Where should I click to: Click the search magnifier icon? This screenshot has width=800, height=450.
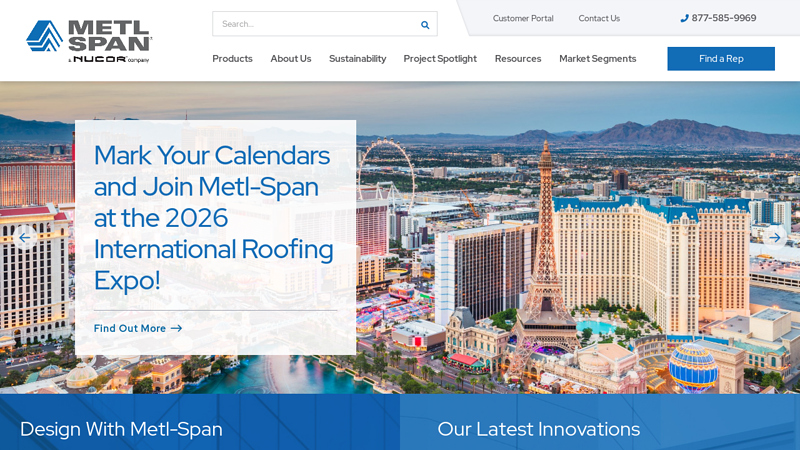425,24
